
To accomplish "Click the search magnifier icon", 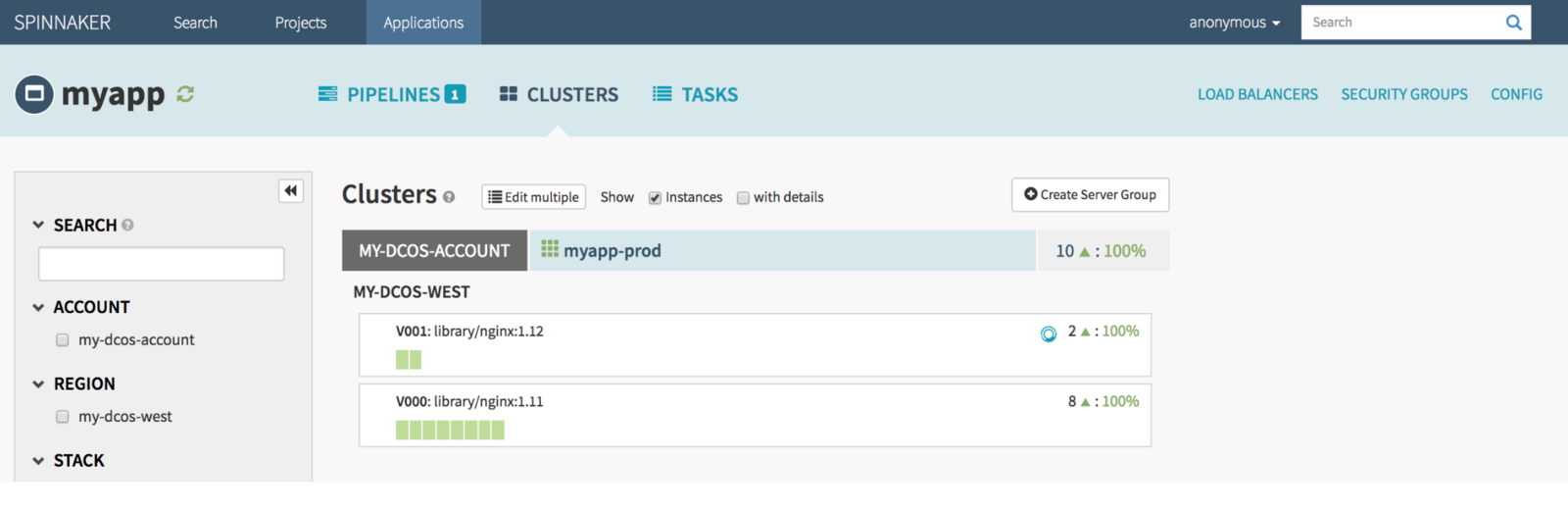I will coord(1514,23).
